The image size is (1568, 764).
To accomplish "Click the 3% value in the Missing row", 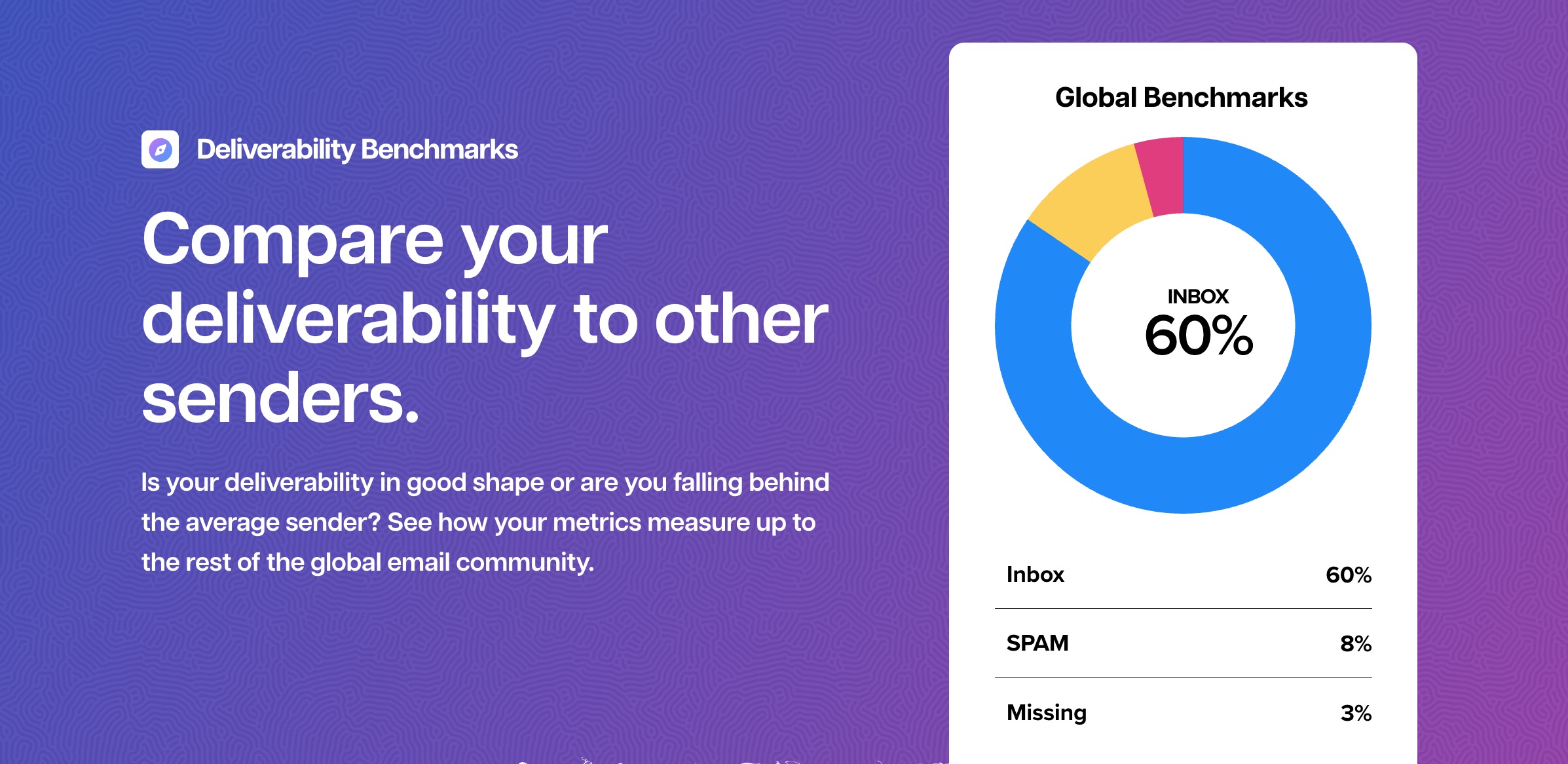I will click(x=1355, y=713).
